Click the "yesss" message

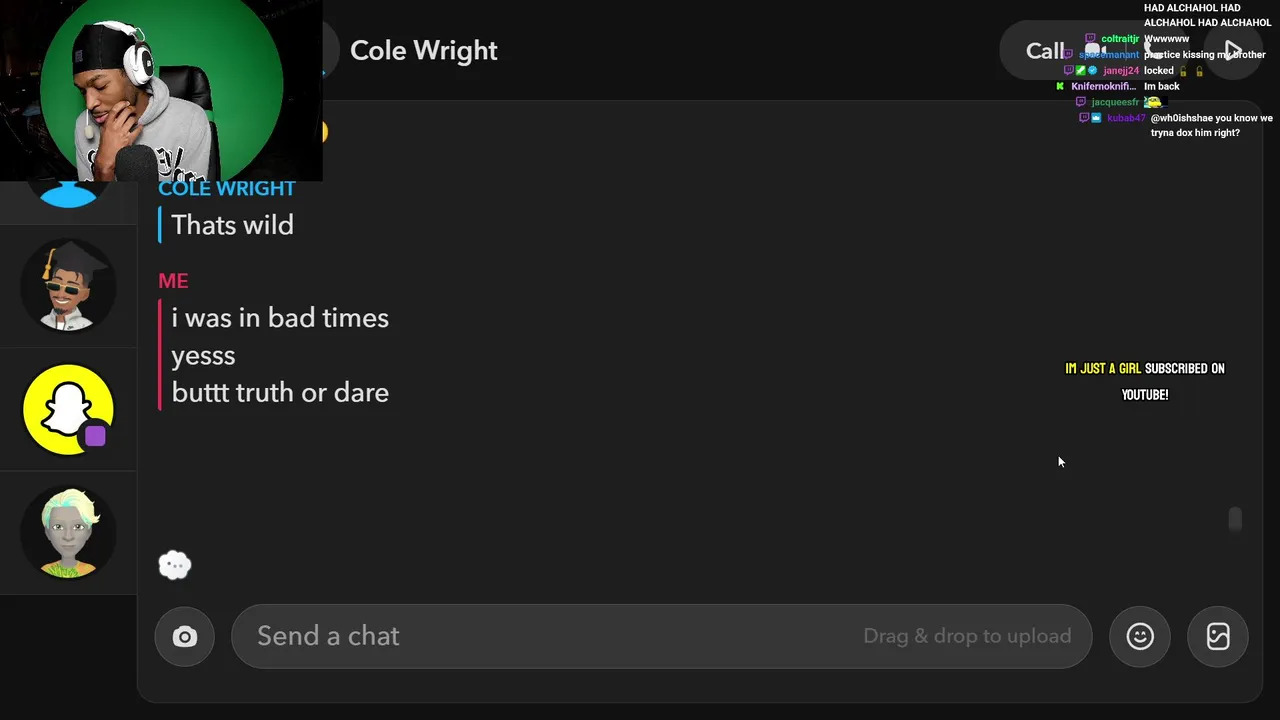point(203,355)
